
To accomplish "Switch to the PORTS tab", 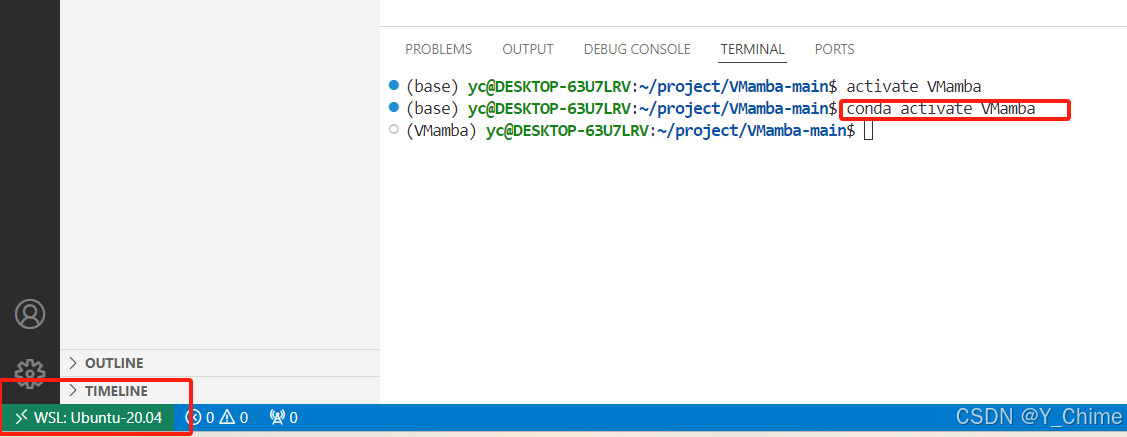I will pyautogui.click(x=834, y=50).
